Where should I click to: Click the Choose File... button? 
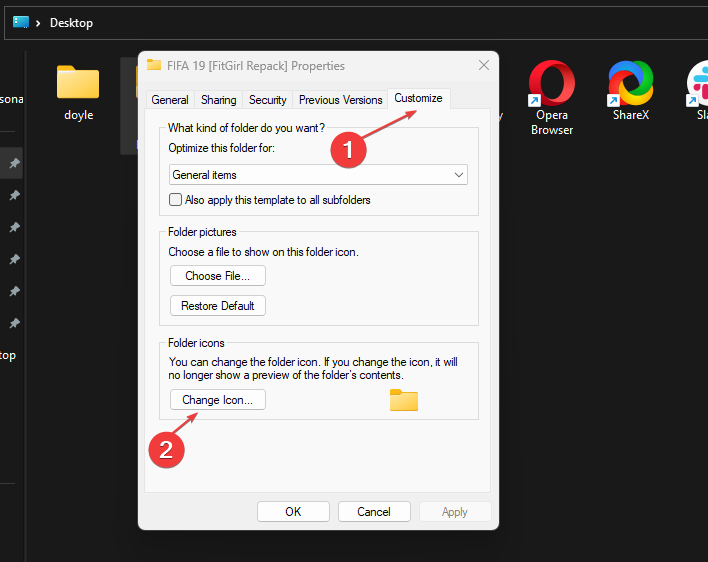coord(218,276)
